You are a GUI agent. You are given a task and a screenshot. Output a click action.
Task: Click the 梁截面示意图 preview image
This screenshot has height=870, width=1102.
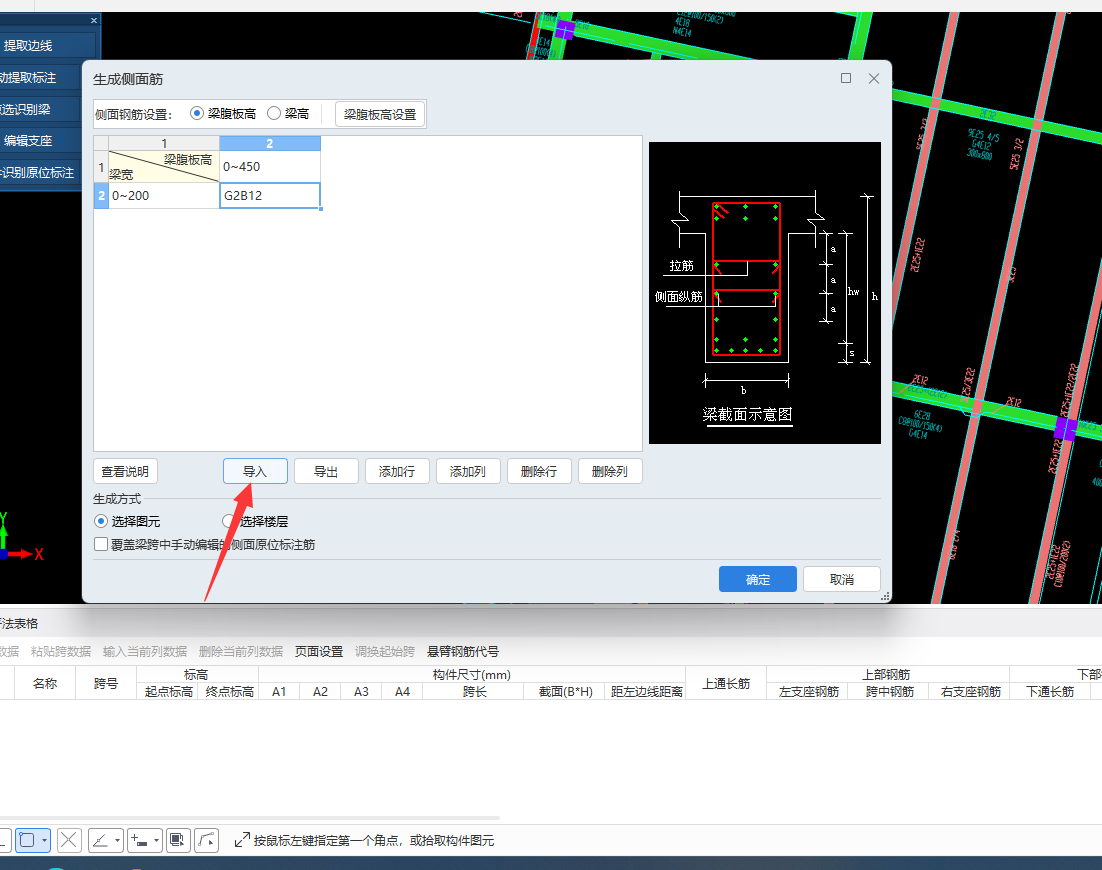click(x=765, y=292)
